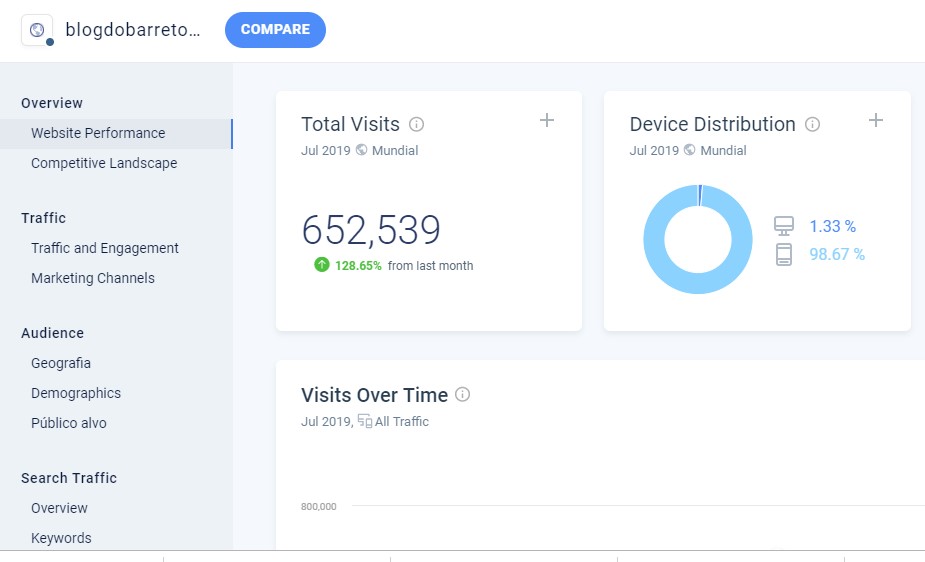
Task: Click the green upward arrow growth icon
Action: pyautogui.click(x=321, y=265)
